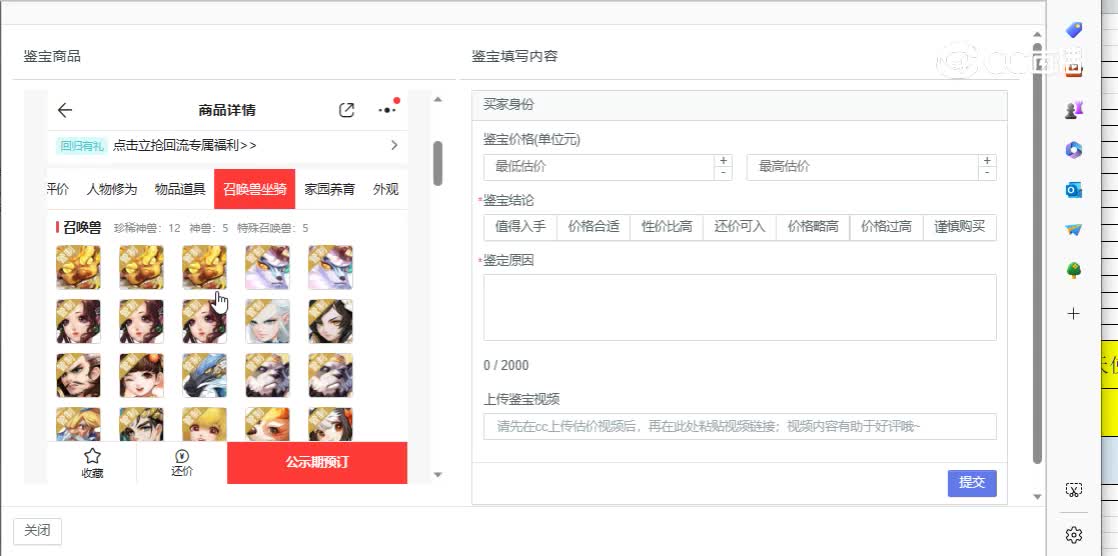
Task: Open the Outlook sidebar icon
Action: pos(1074,190)
